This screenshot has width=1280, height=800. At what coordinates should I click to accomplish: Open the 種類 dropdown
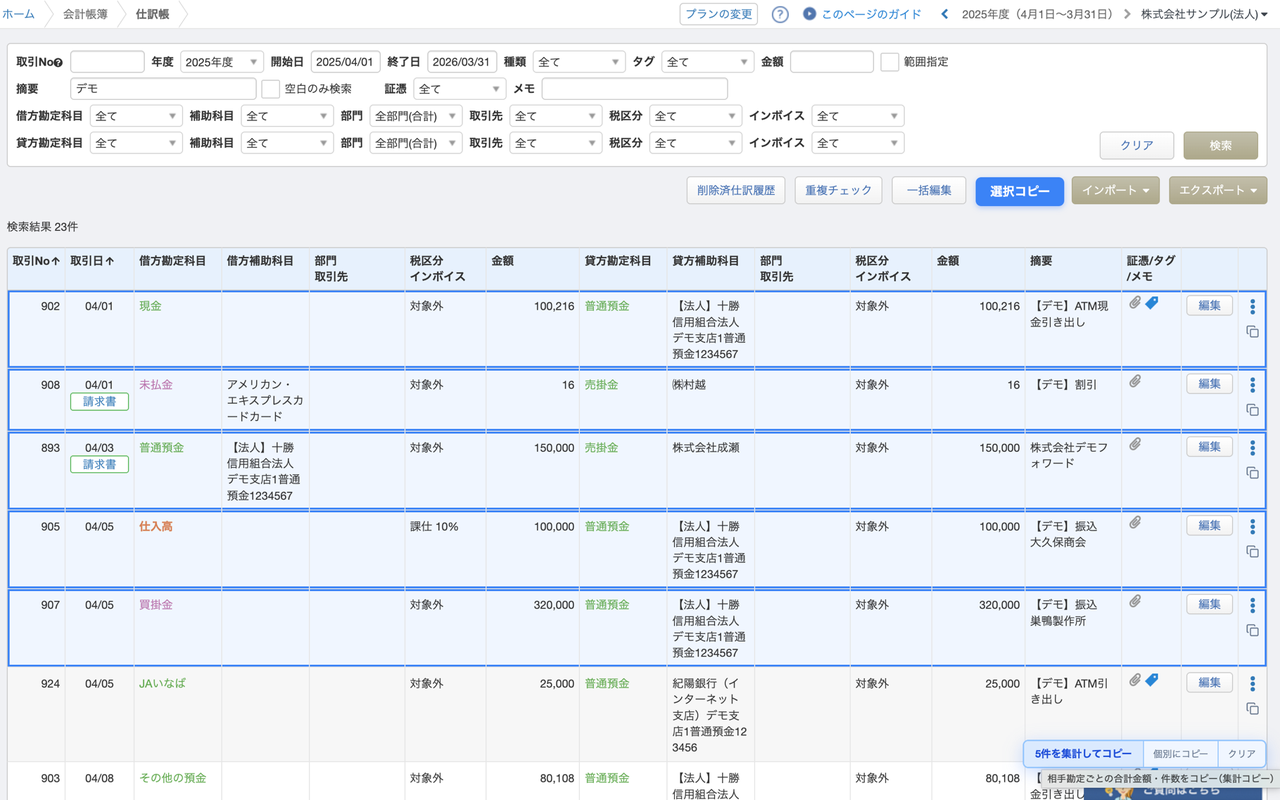pos(579,62)
